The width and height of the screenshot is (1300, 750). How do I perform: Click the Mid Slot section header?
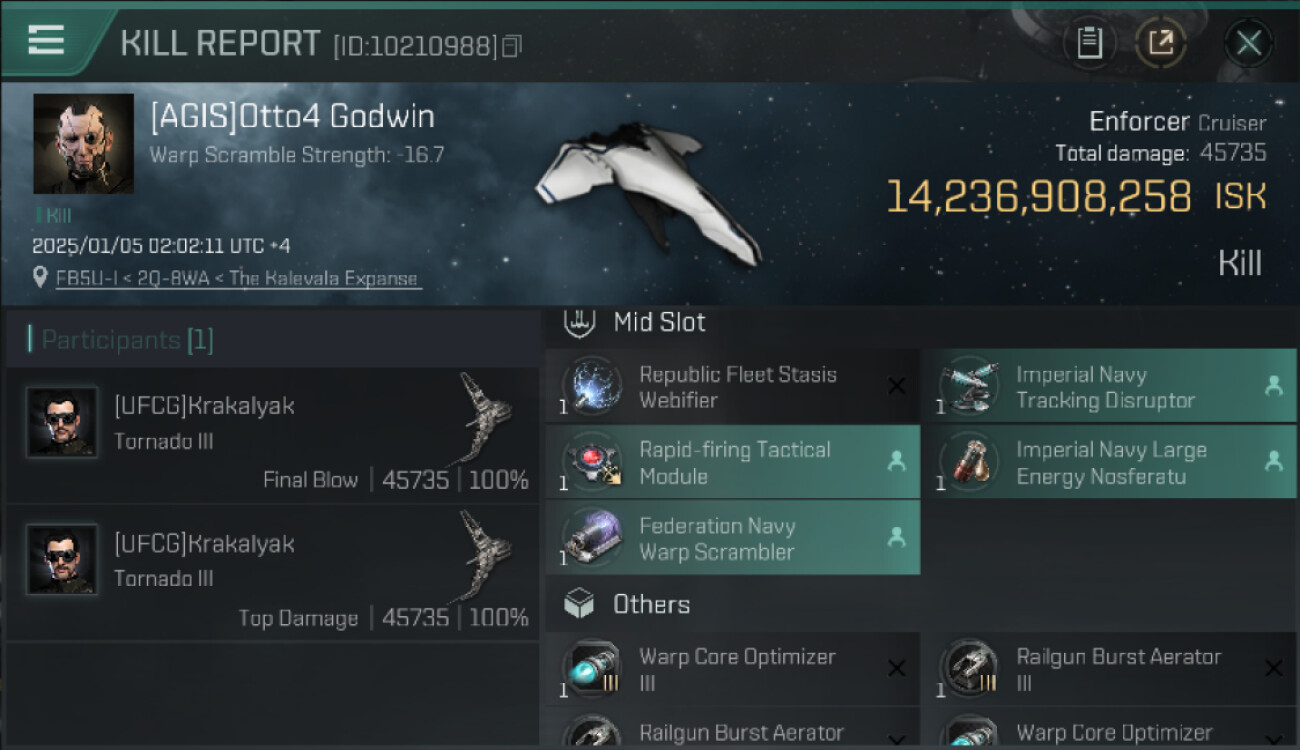click(x=658, y=322)
